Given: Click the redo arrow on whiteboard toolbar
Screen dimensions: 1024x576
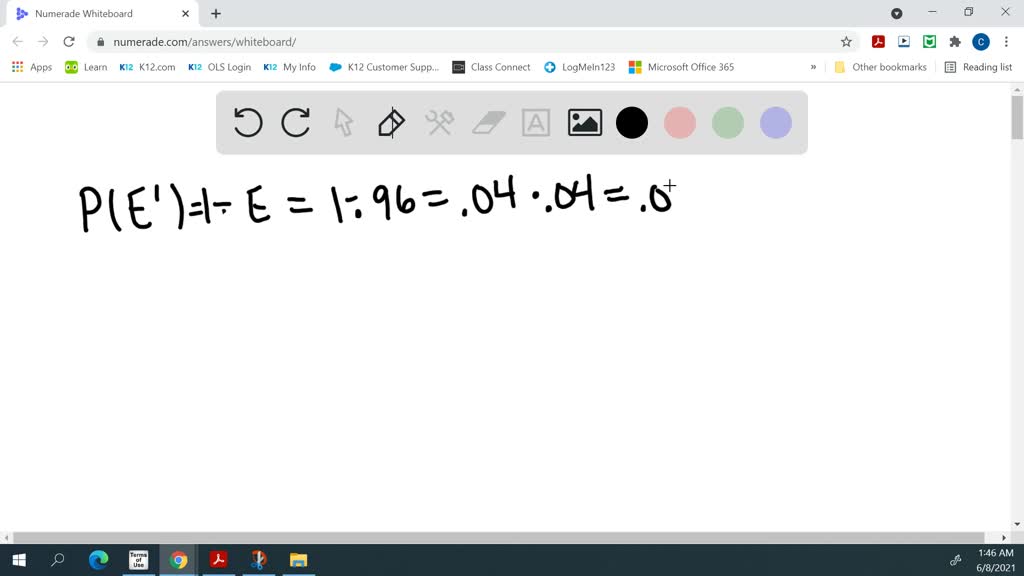Looking at the screenshot, I should pos(296,123).
